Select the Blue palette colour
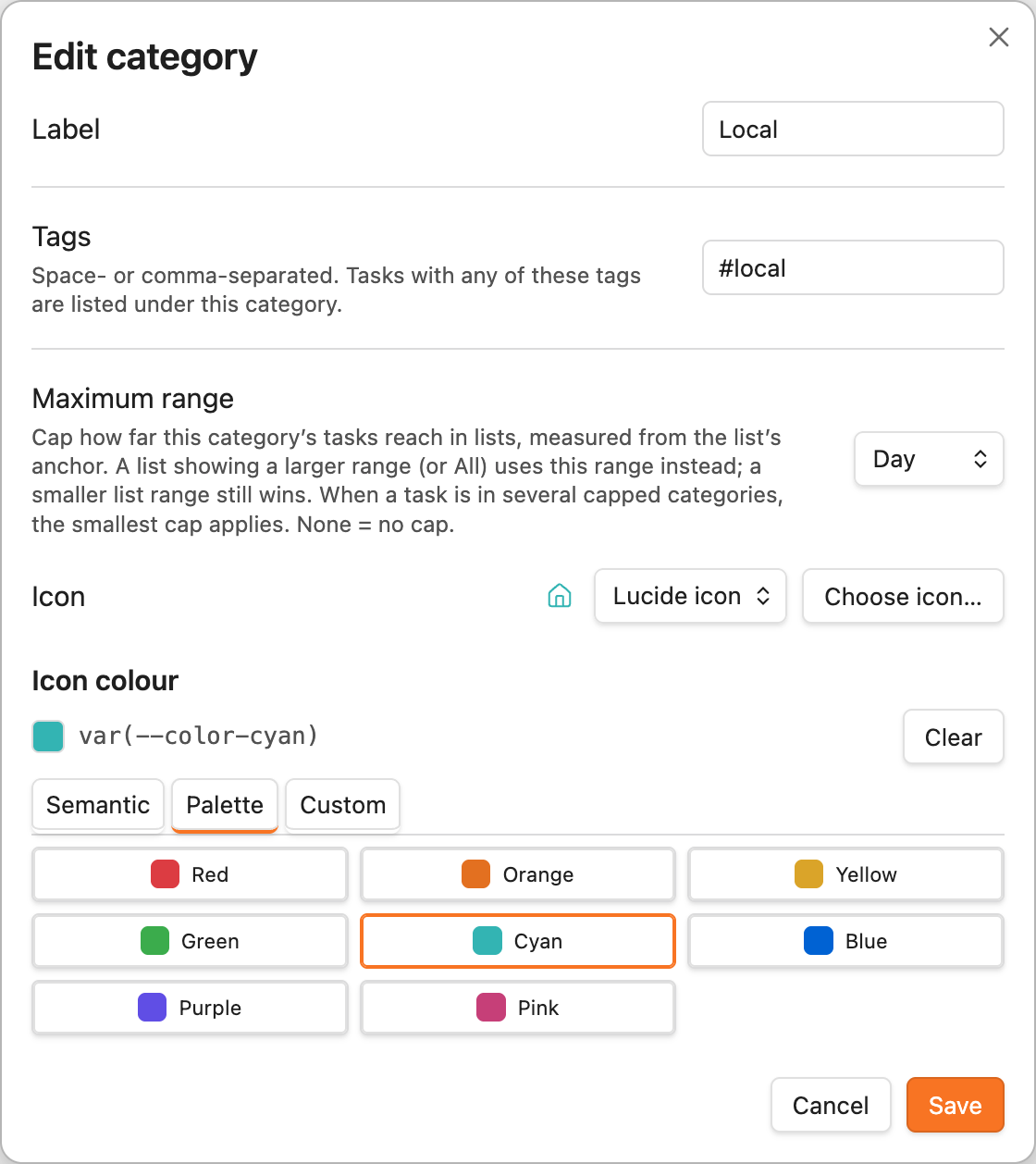Image resolution: width=1036 pixels, height=1164 pixels. [845, 941]
